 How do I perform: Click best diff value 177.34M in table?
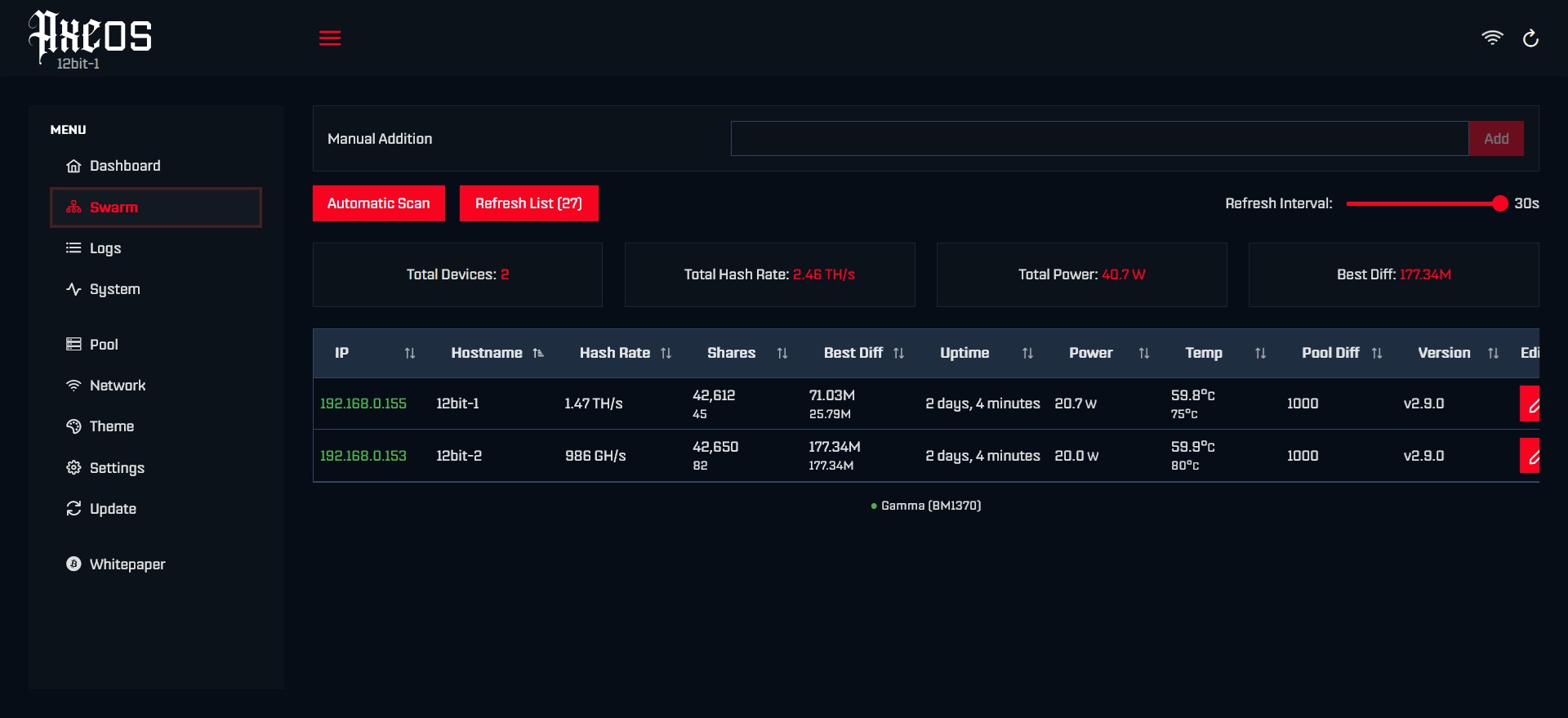835,447
